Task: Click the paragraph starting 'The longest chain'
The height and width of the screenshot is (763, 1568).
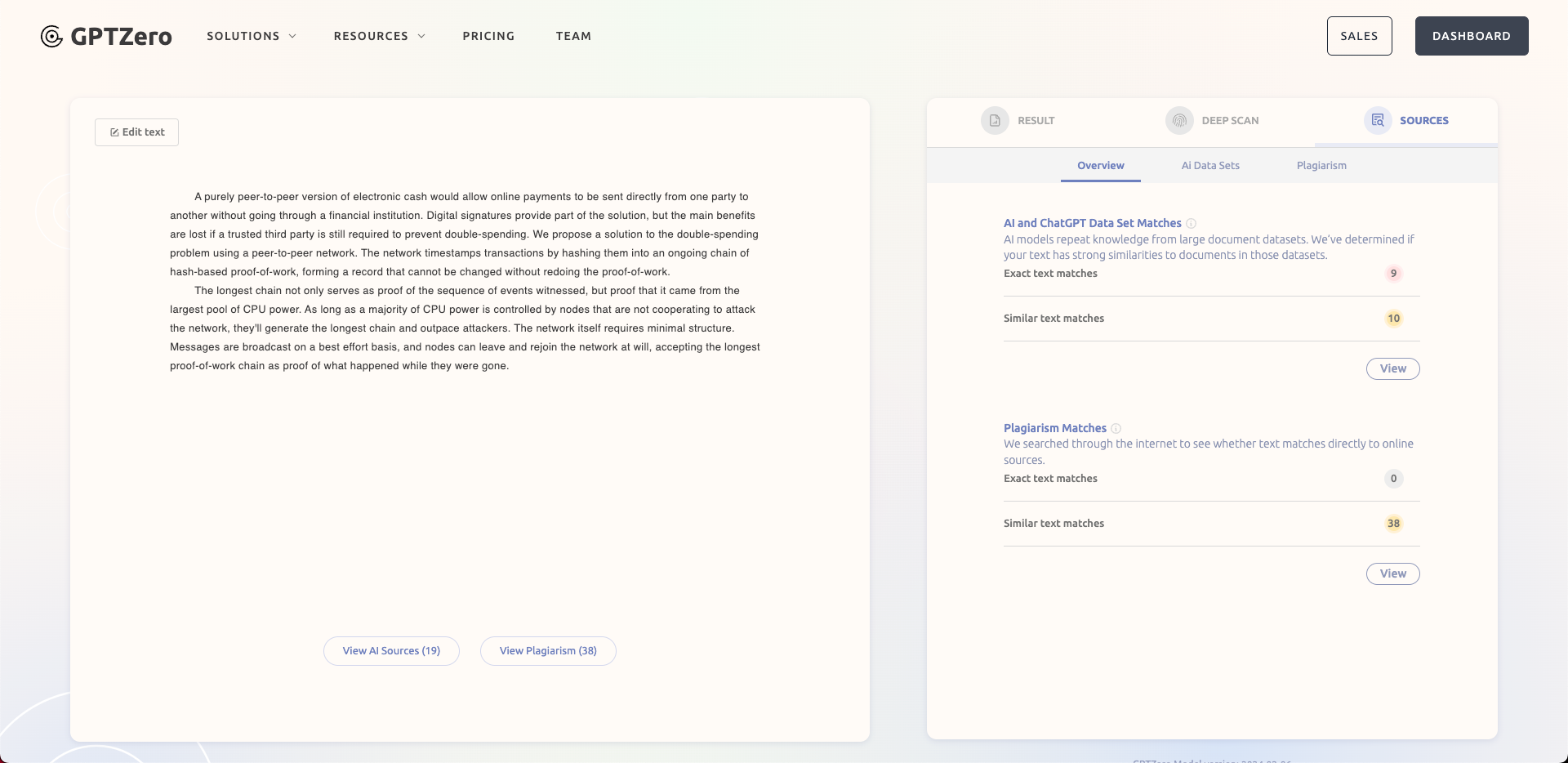Action: [465, 328]
